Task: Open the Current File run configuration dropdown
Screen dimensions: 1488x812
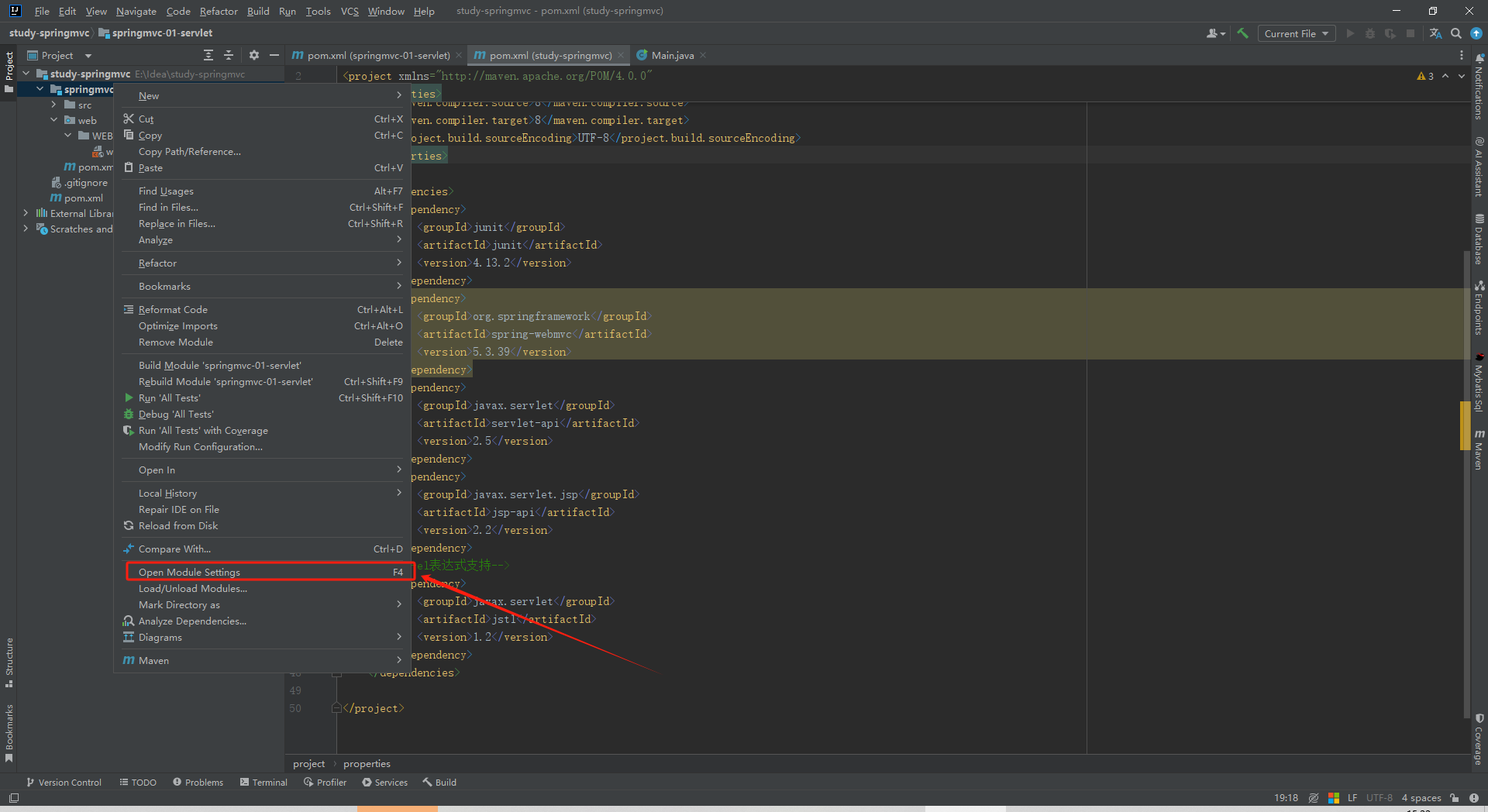Action: pos(1296,33)
